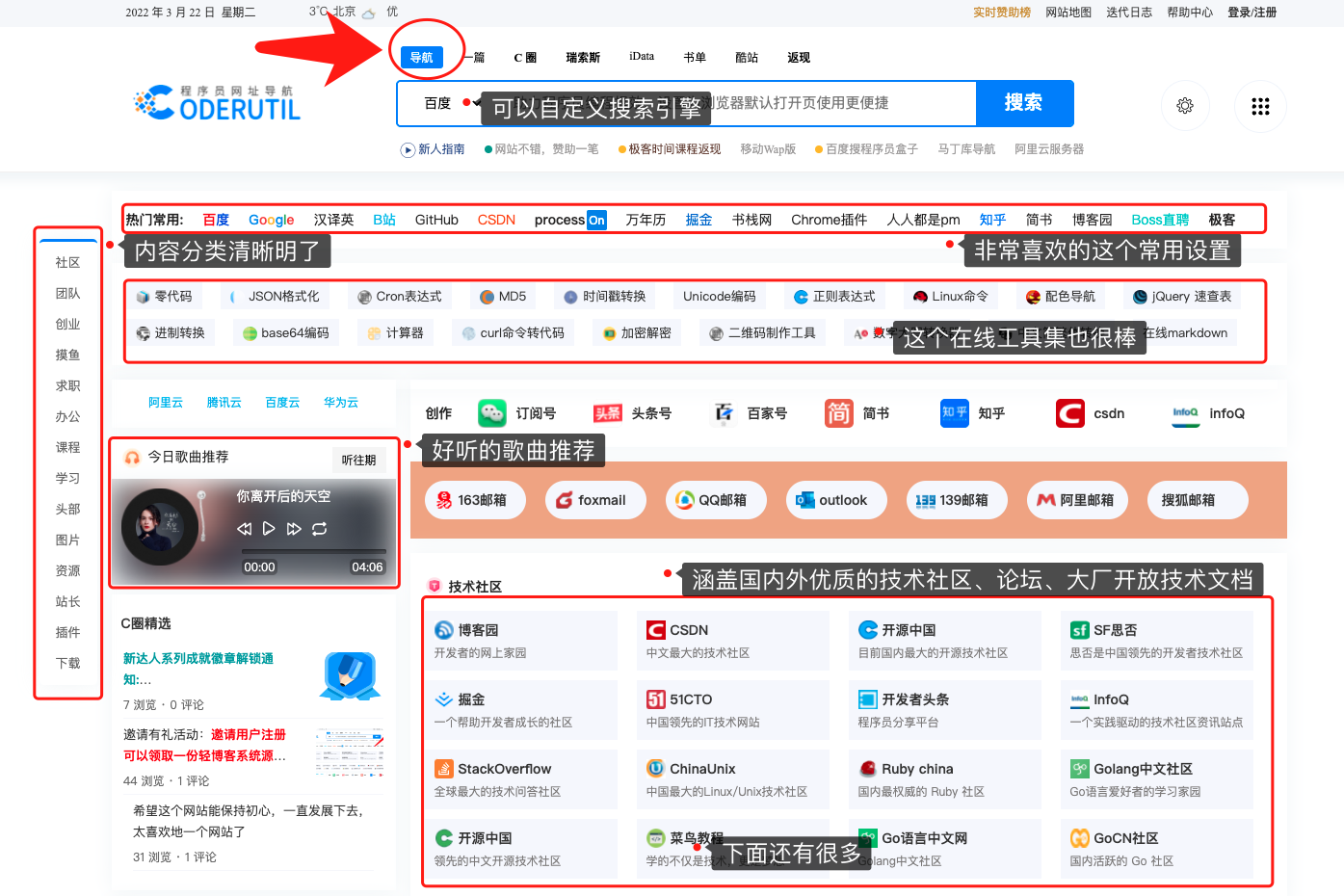The width and height of the screenshot is (1344, 896).
Task: Open the Ruby china card
Action: 945,779
